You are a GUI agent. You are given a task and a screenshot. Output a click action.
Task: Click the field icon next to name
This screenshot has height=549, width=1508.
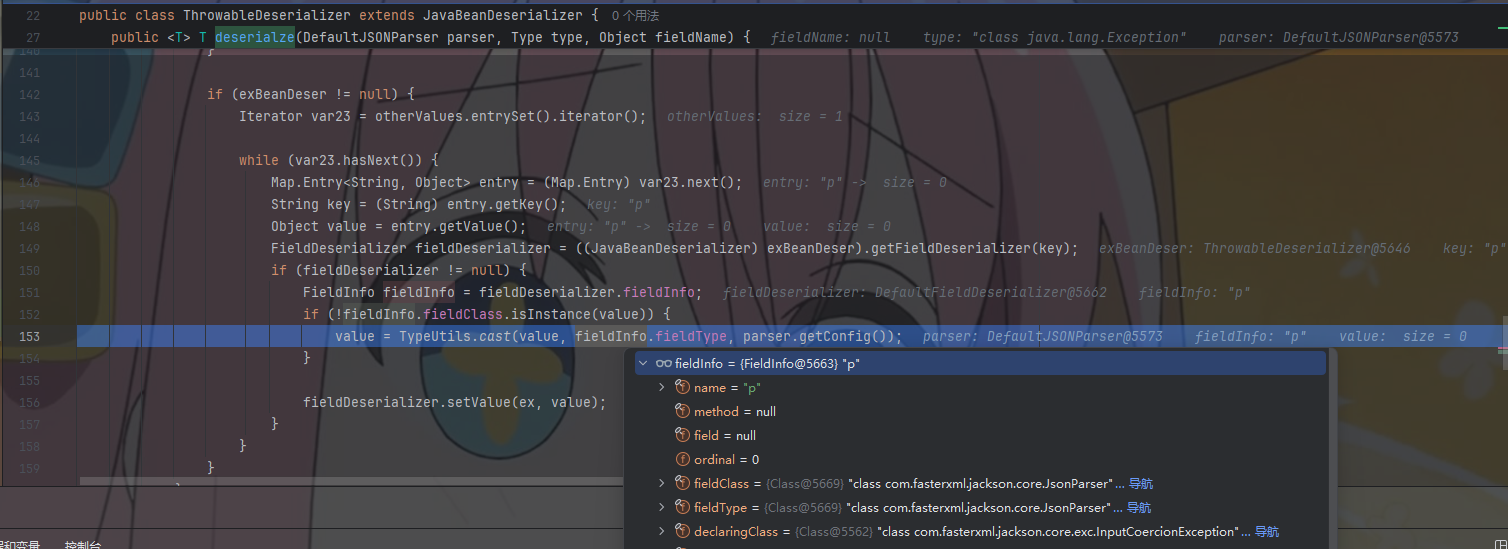point(683,388)
